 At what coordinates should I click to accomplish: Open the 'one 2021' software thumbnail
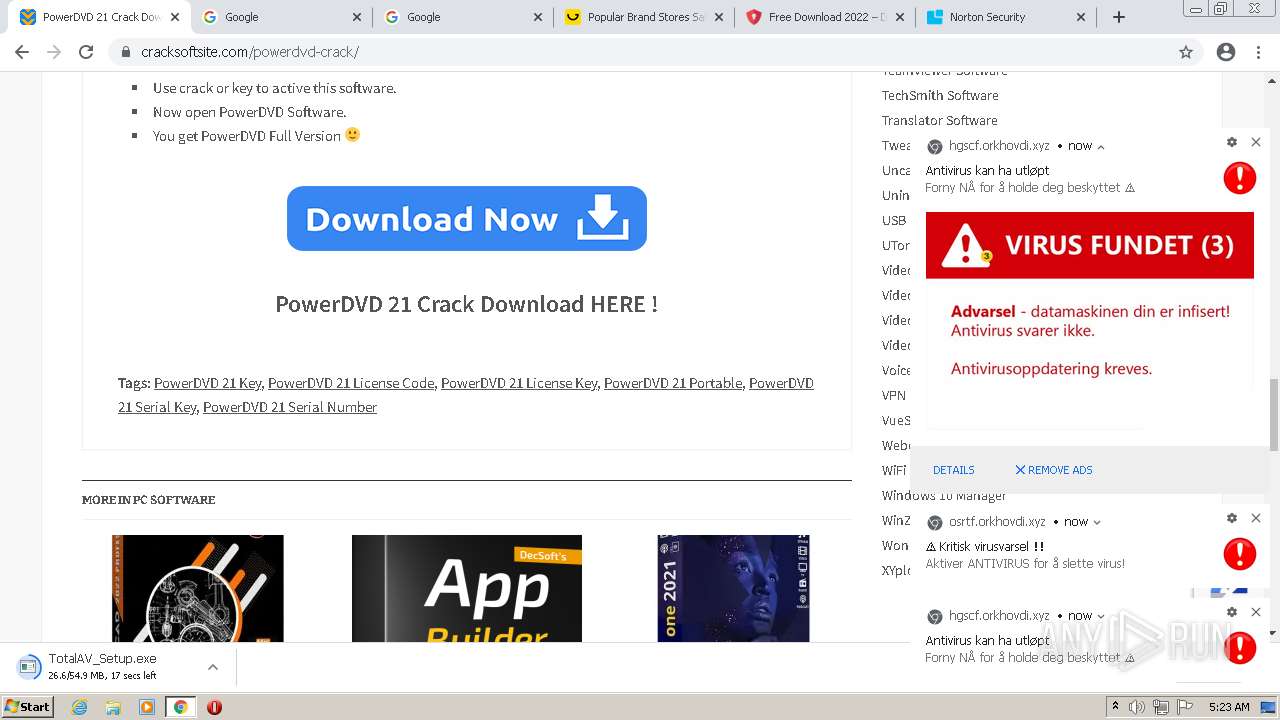coord(733,588)
